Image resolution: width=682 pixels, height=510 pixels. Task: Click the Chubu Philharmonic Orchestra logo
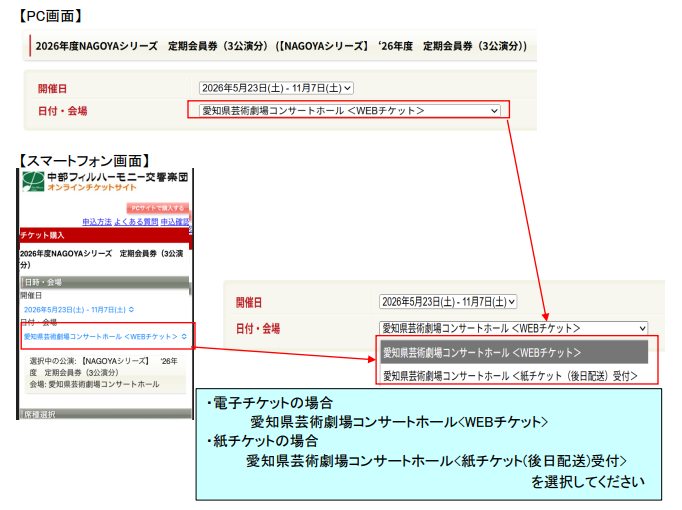(33, 181)
